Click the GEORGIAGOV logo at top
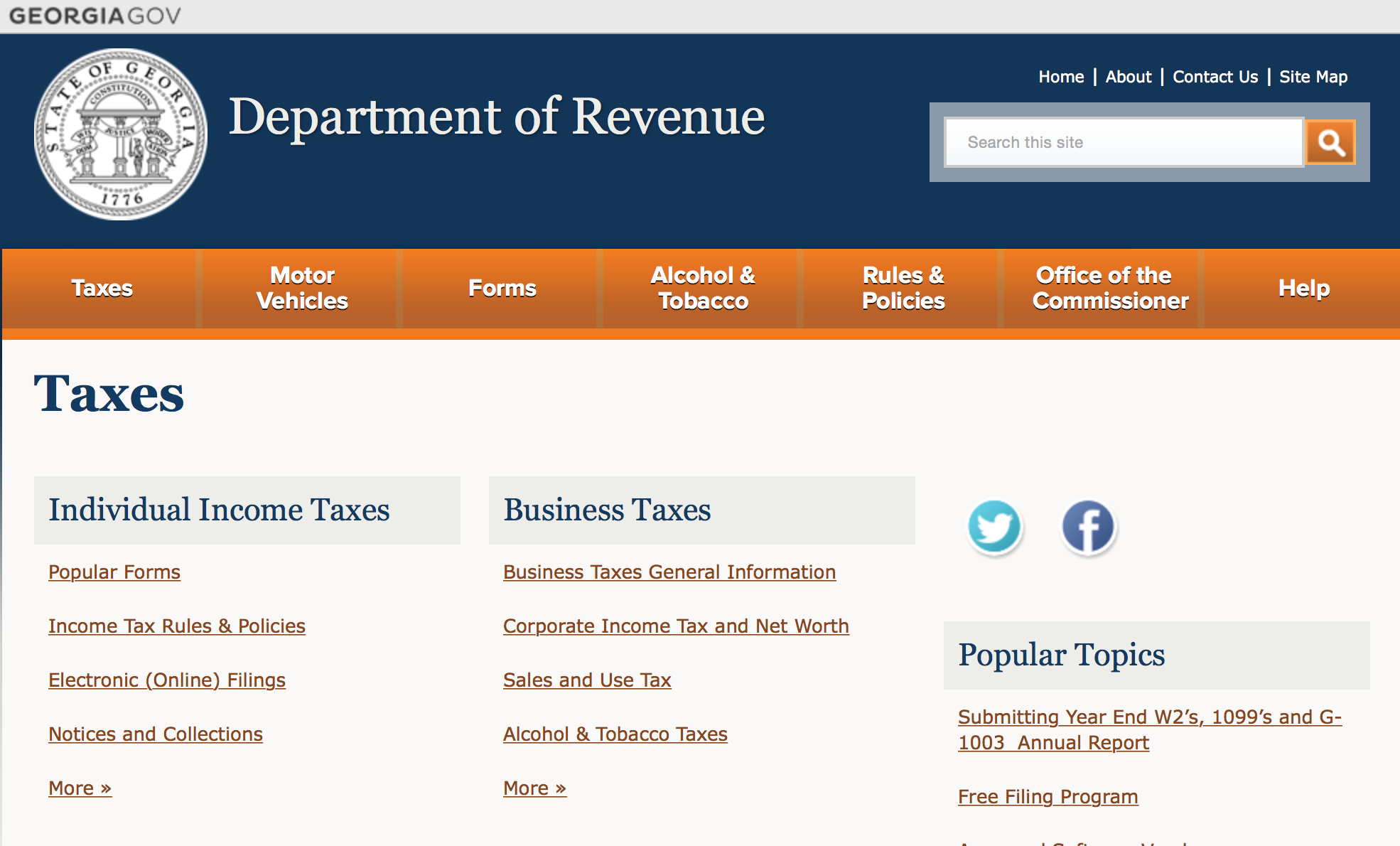 pos(95,16)
